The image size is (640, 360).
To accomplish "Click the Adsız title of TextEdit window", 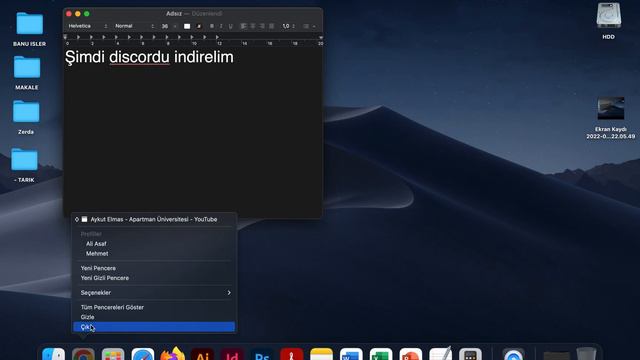I will coord(173,13).
